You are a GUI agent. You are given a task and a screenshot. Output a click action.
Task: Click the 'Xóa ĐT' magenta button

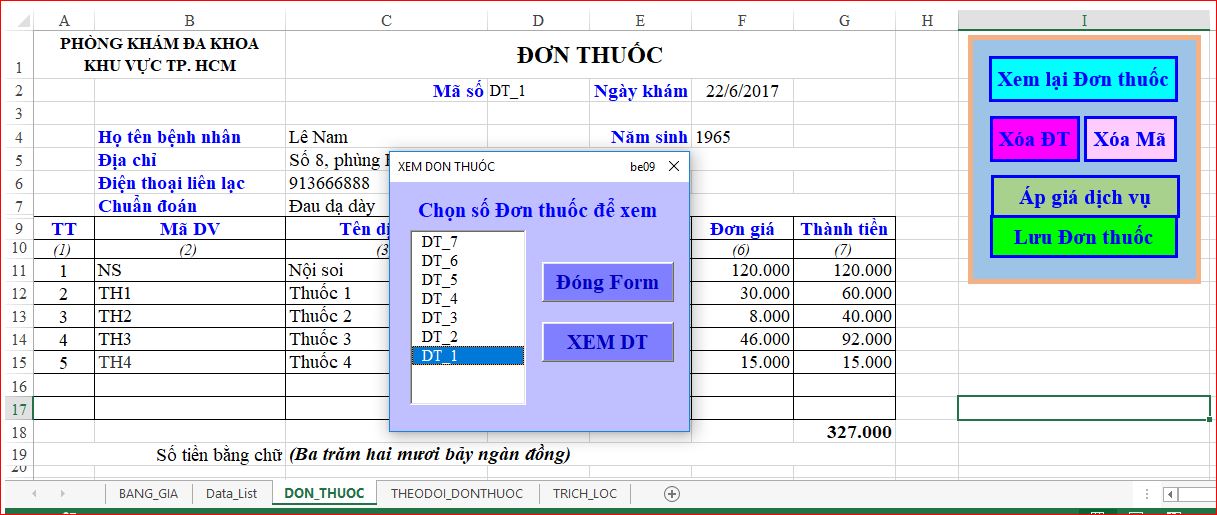pyautogui.click(x=1034, y=139)
